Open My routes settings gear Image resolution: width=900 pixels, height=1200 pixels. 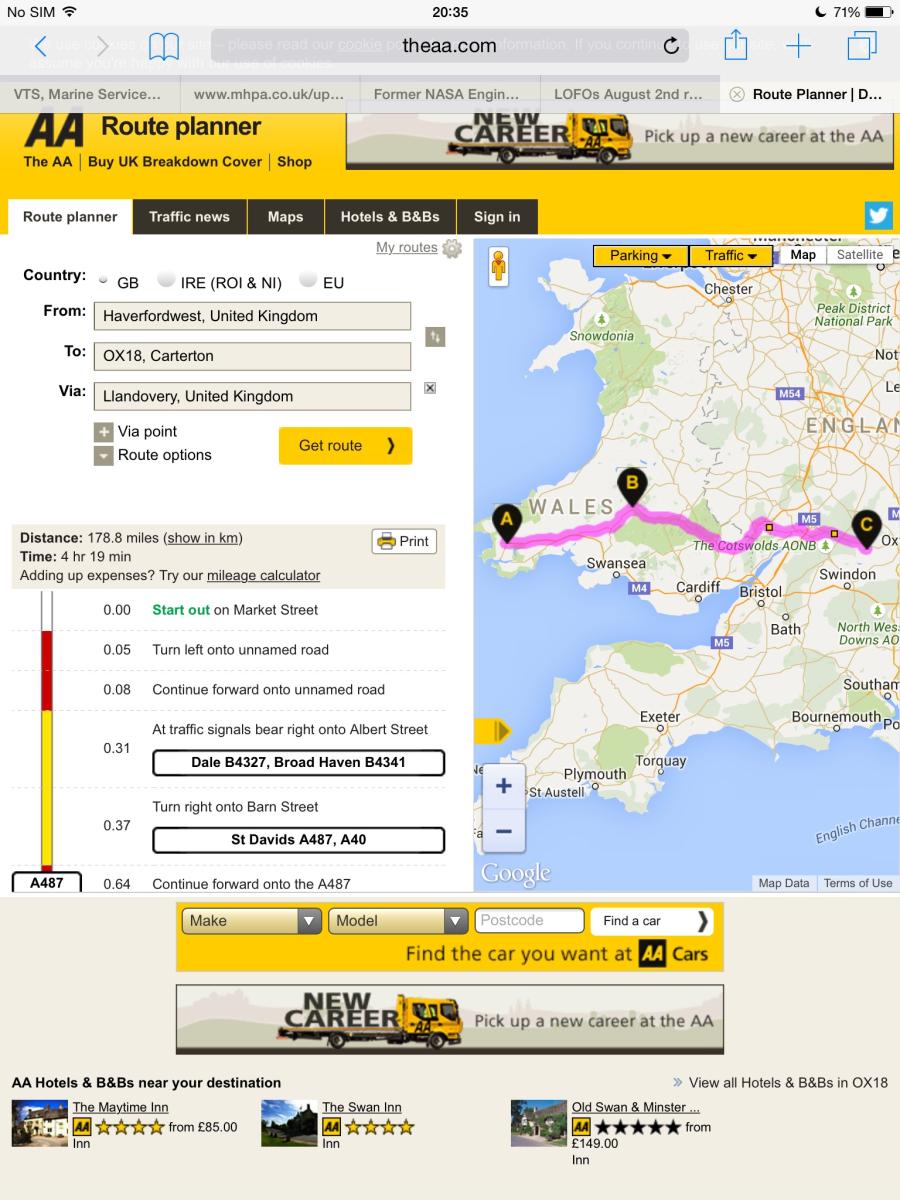[452, 249]
